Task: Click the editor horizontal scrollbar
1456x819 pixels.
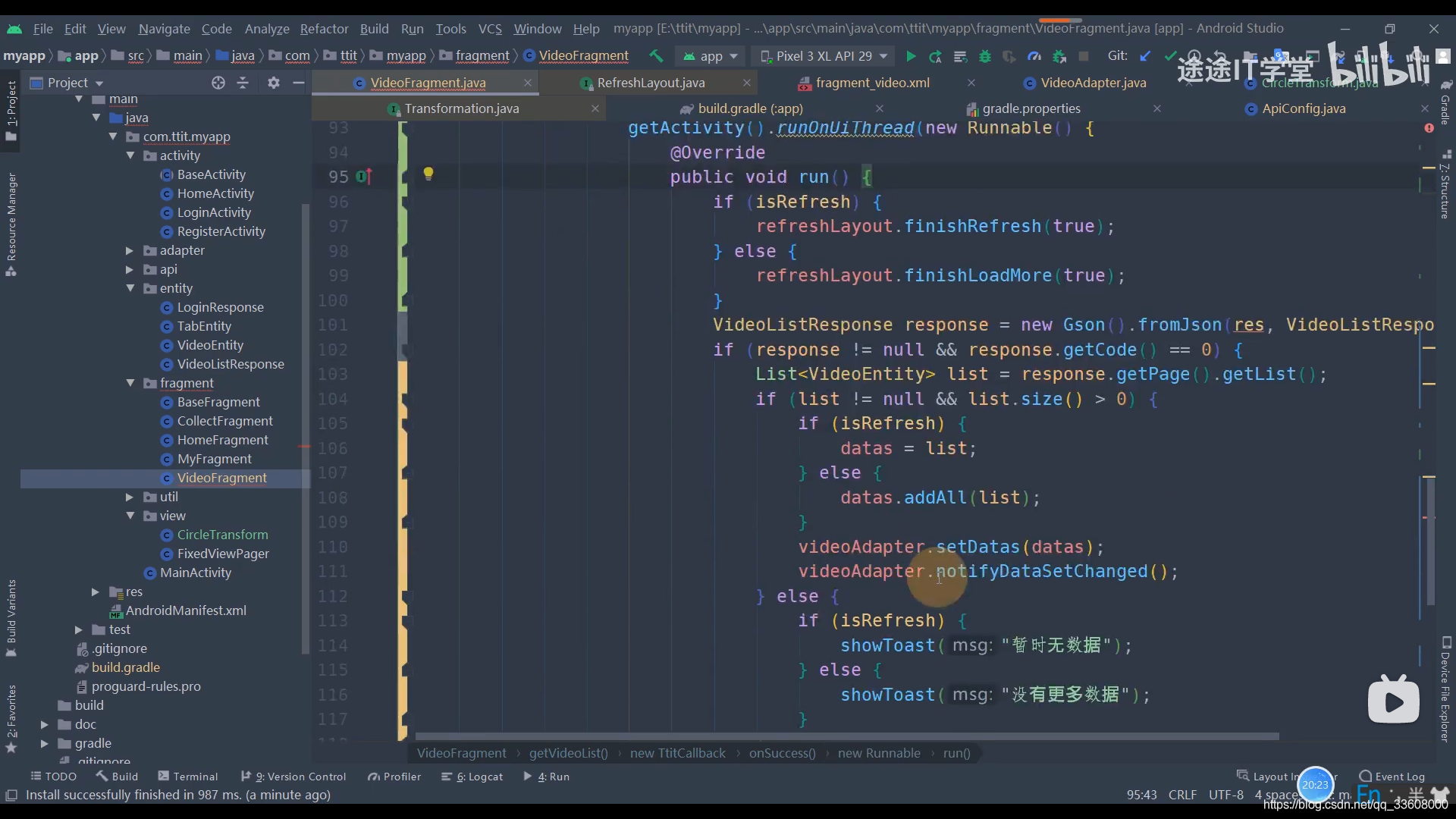Action: point(847,736)
